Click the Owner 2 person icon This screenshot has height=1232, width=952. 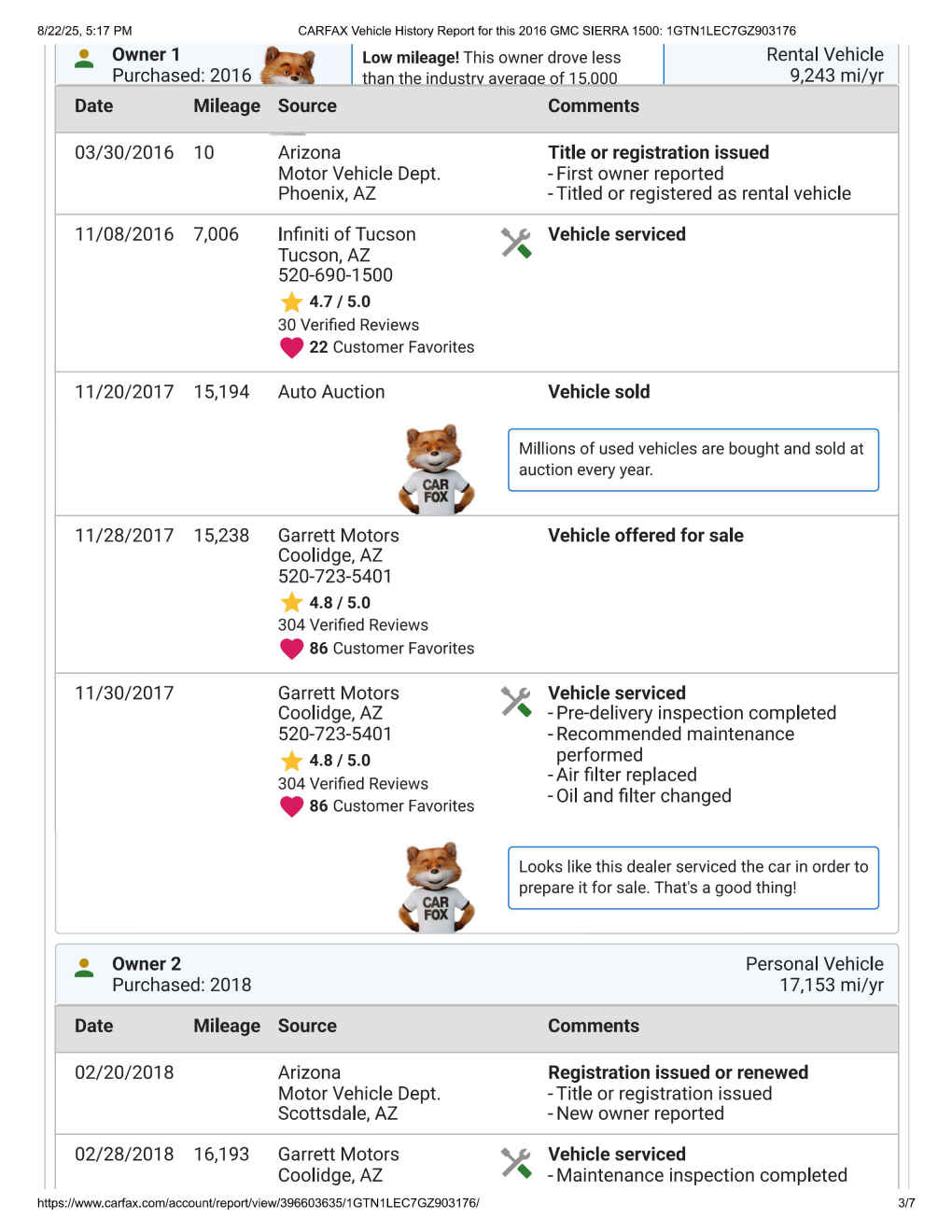84,968
